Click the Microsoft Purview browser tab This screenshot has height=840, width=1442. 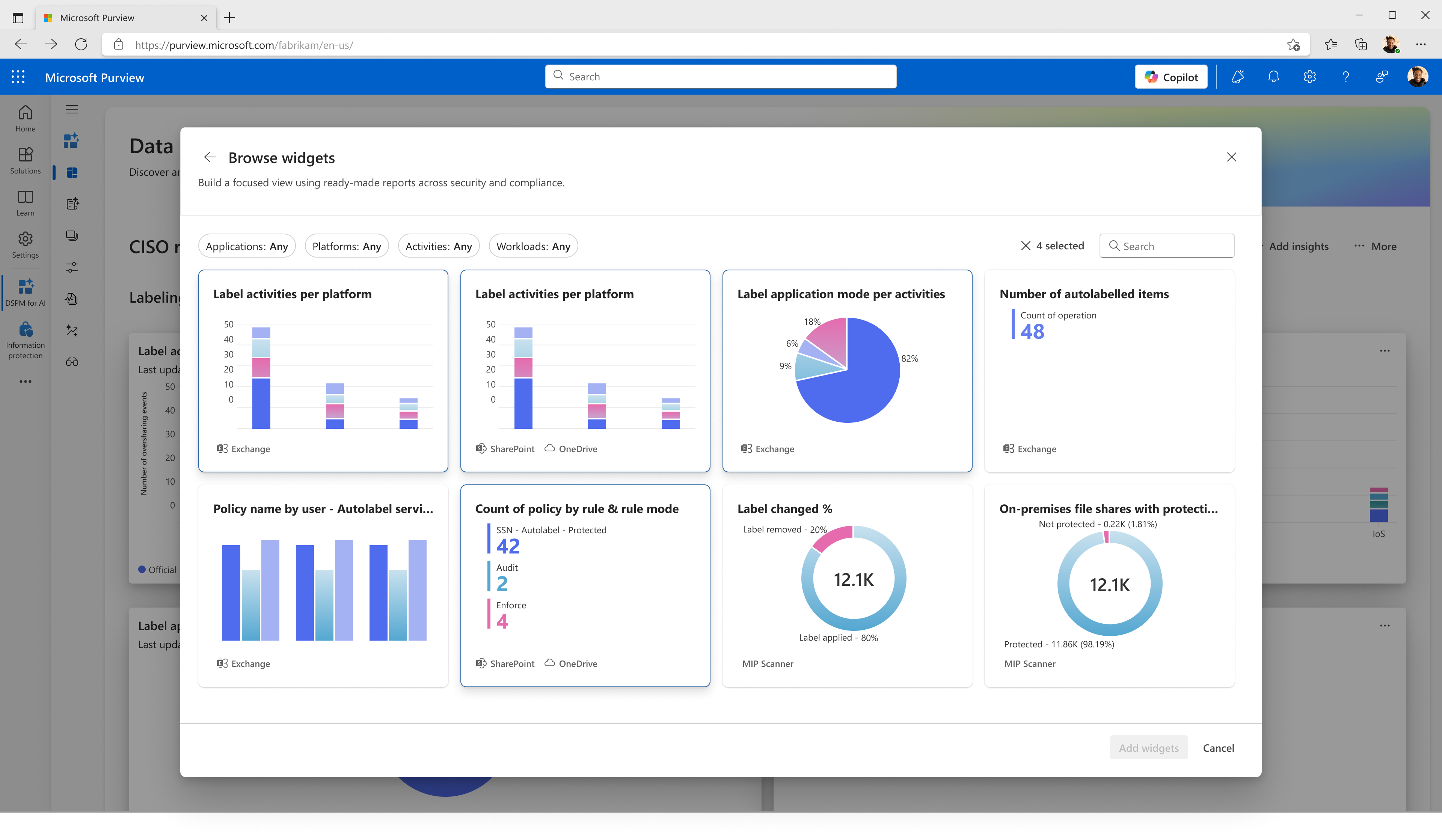coord(126,18)
